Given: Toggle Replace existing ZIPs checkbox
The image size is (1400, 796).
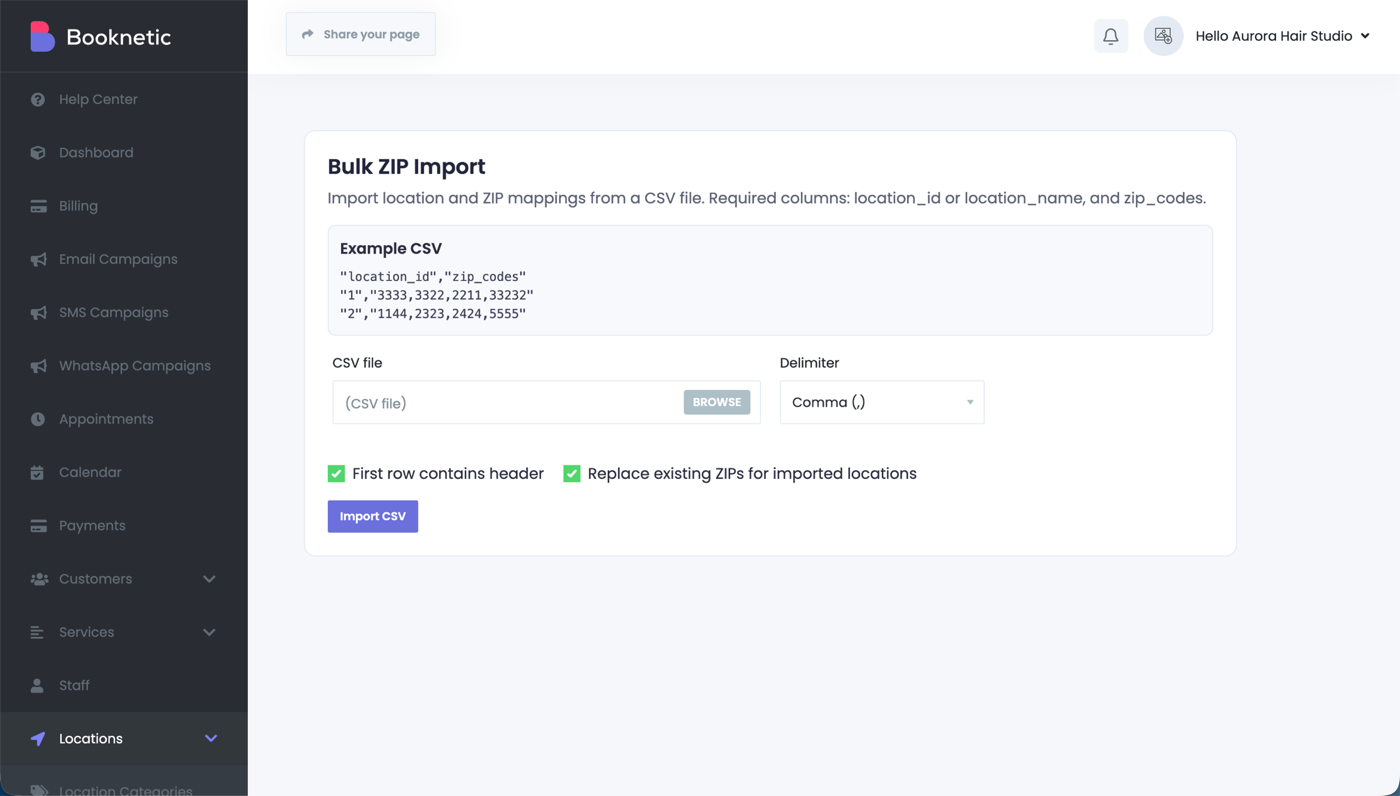Looking at the screenshot, I should tap(572, 474).
